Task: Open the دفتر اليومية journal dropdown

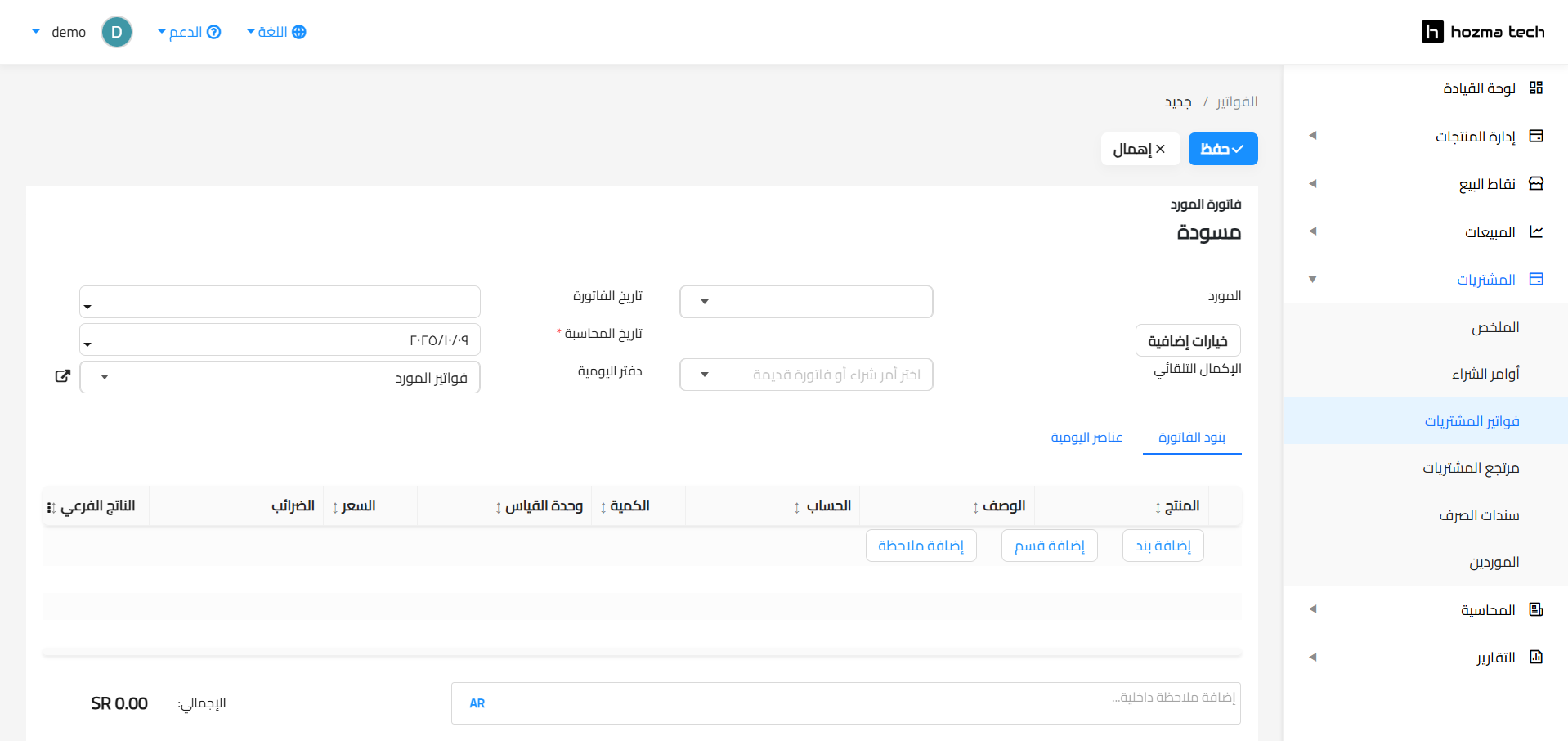Action: [280, 377]
